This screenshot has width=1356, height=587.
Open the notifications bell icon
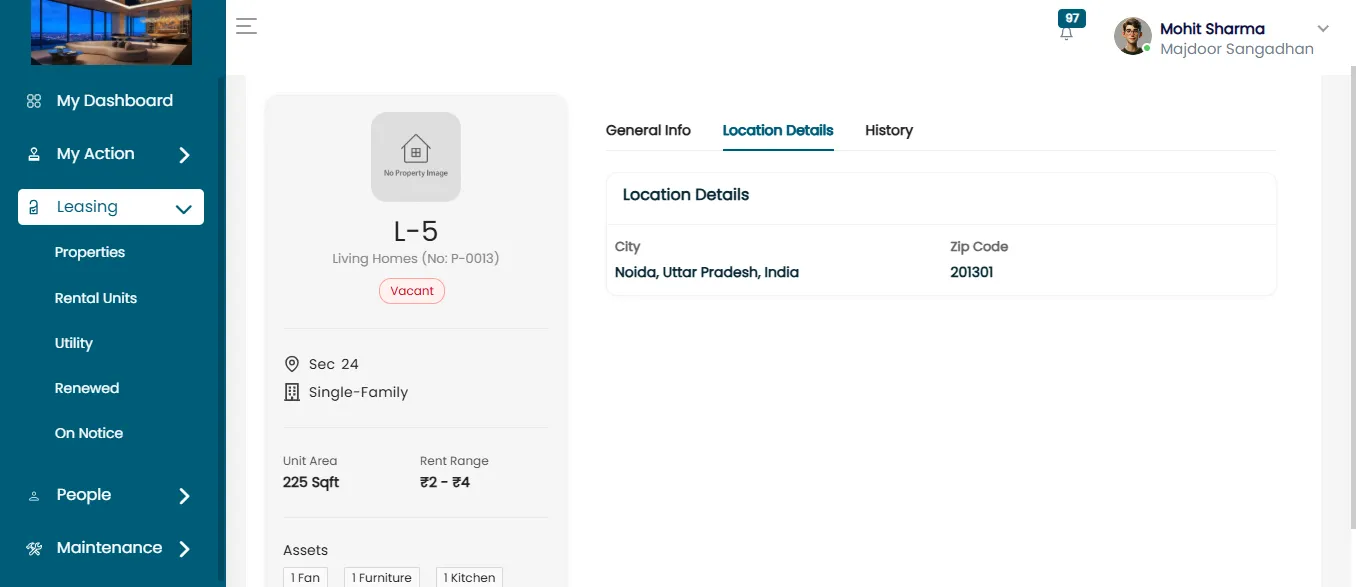1067,33
